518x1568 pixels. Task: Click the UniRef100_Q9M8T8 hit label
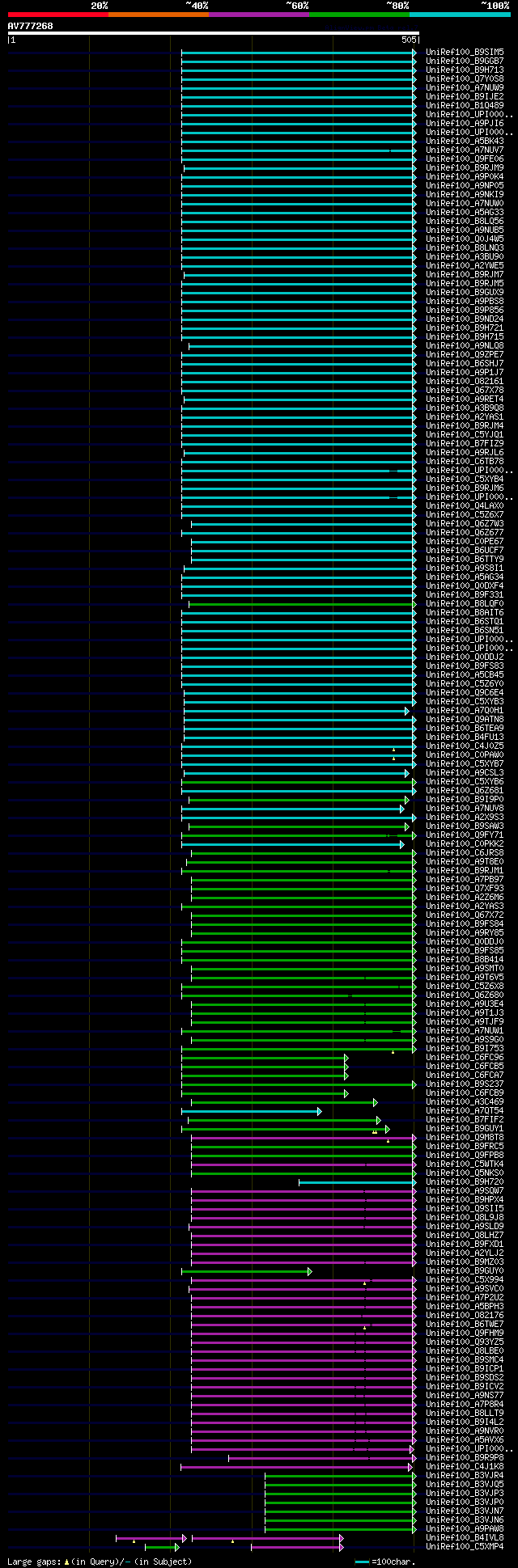pos(465,1137)
